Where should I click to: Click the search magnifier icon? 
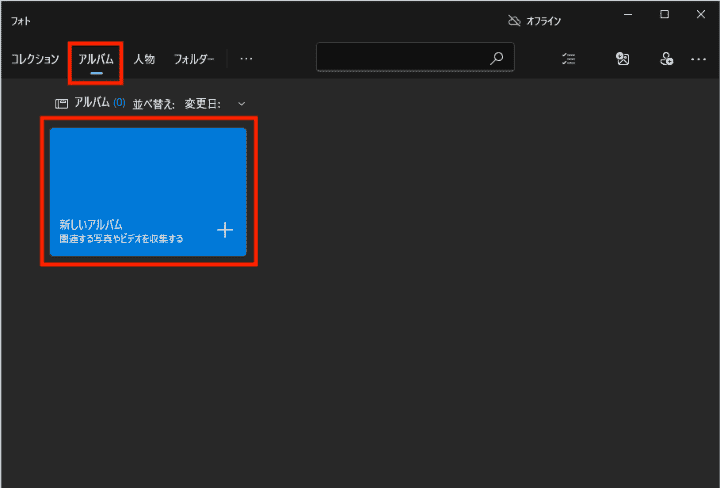[x=496, y=58]
